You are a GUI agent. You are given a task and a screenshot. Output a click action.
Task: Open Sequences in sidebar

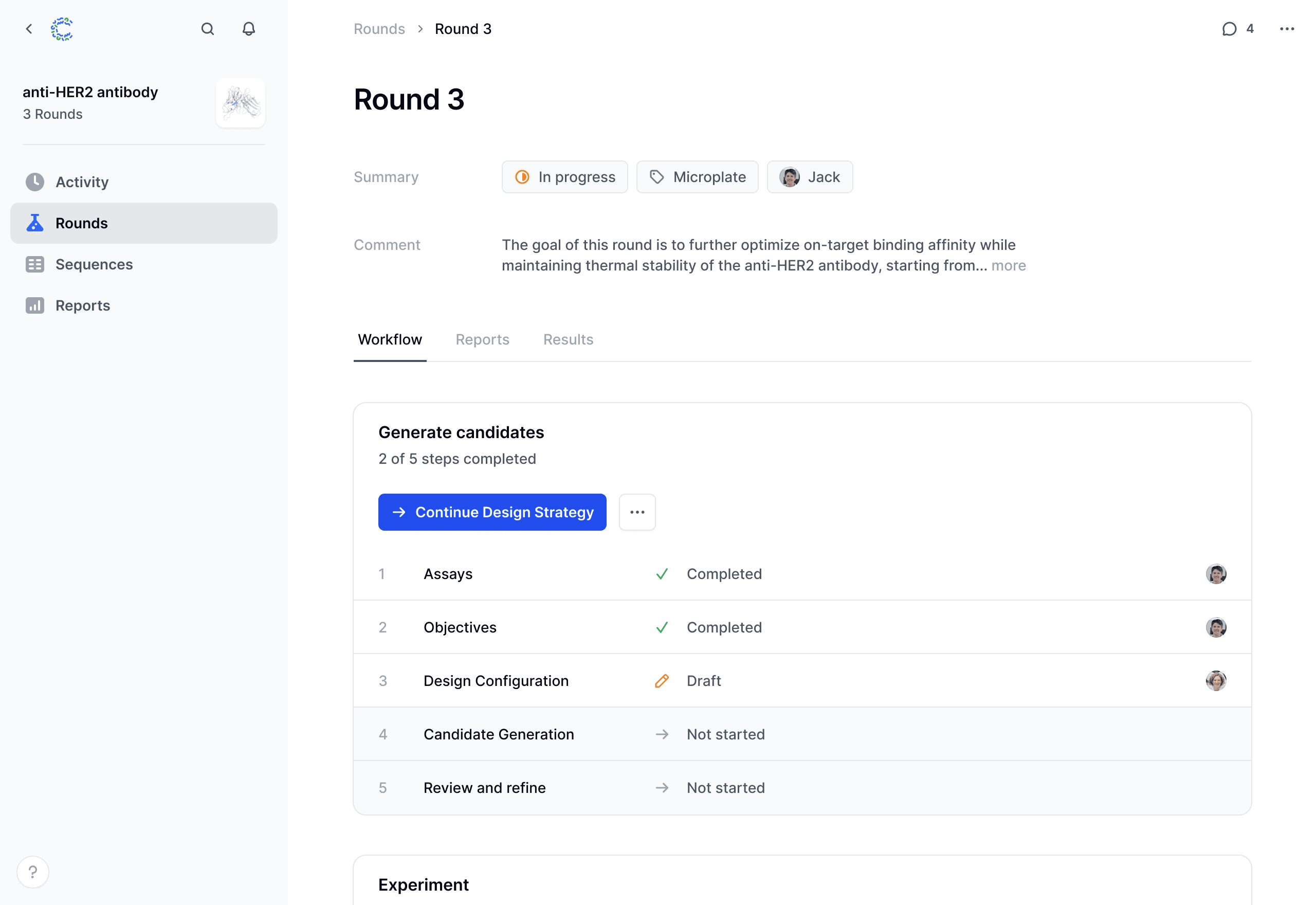coord(94,264)
